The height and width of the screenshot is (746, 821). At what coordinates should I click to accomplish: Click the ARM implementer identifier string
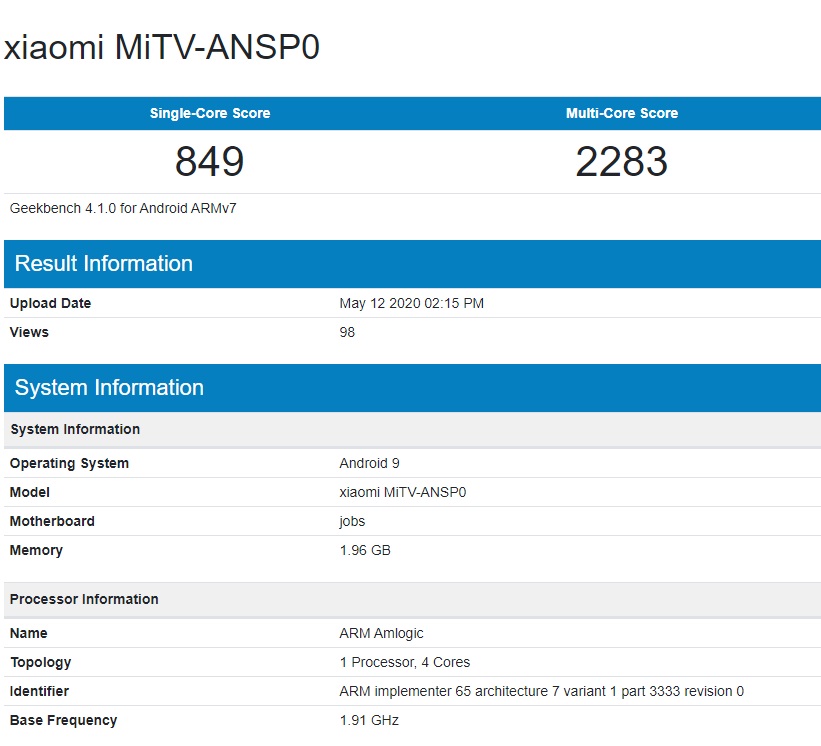pos(541,691)
